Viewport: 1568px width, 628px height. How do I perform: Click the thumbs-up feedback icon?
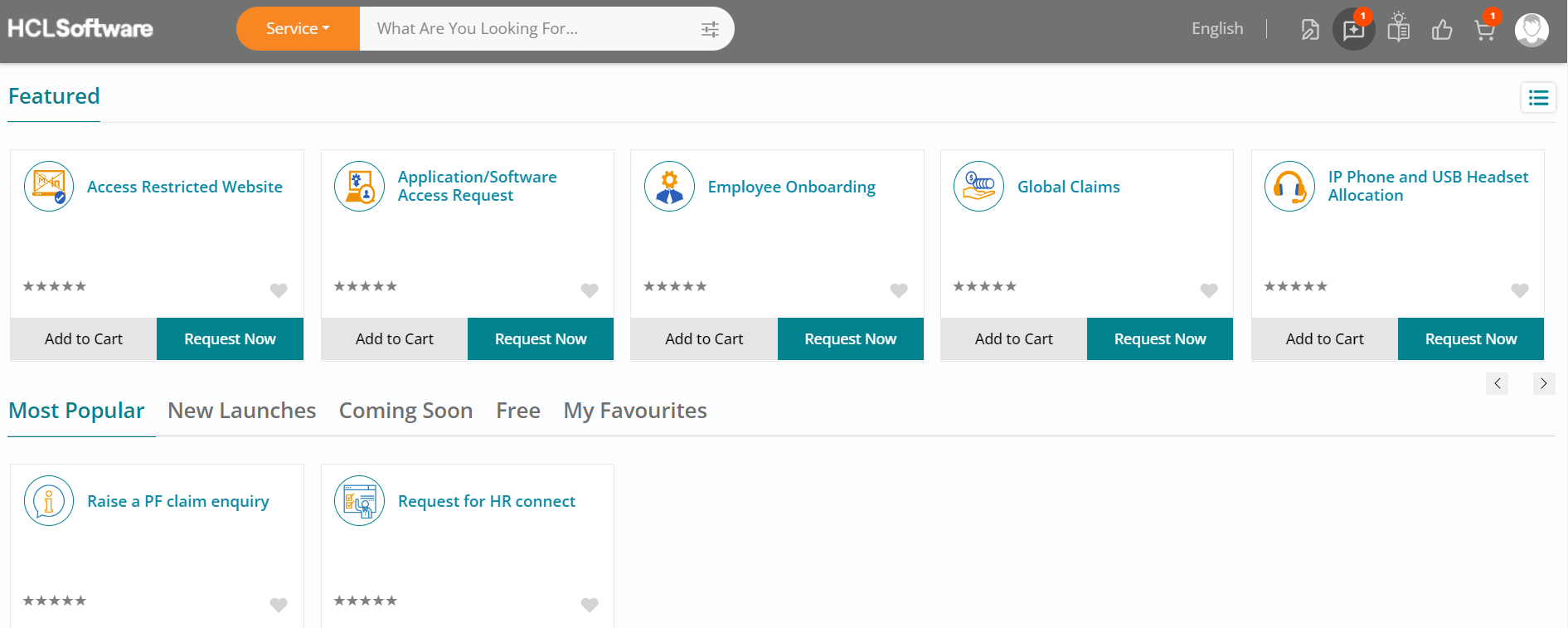tap(1442, 30)
